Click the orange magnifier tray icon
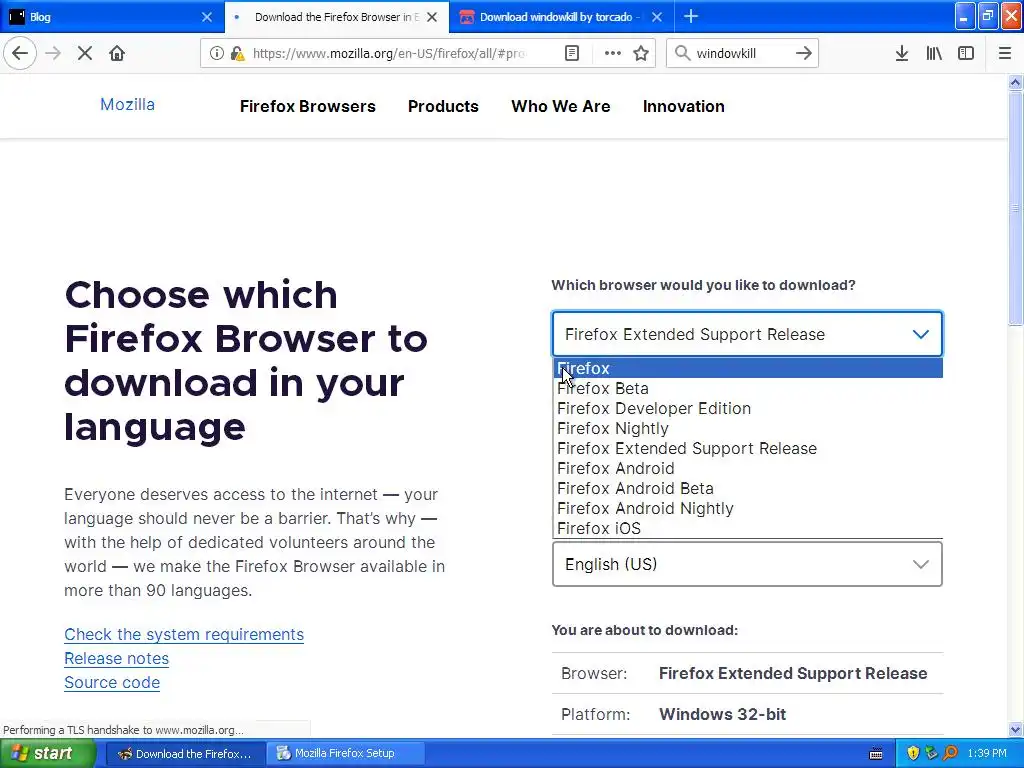This screenshot has width=1024, height=768. click(x=951, y=754)
